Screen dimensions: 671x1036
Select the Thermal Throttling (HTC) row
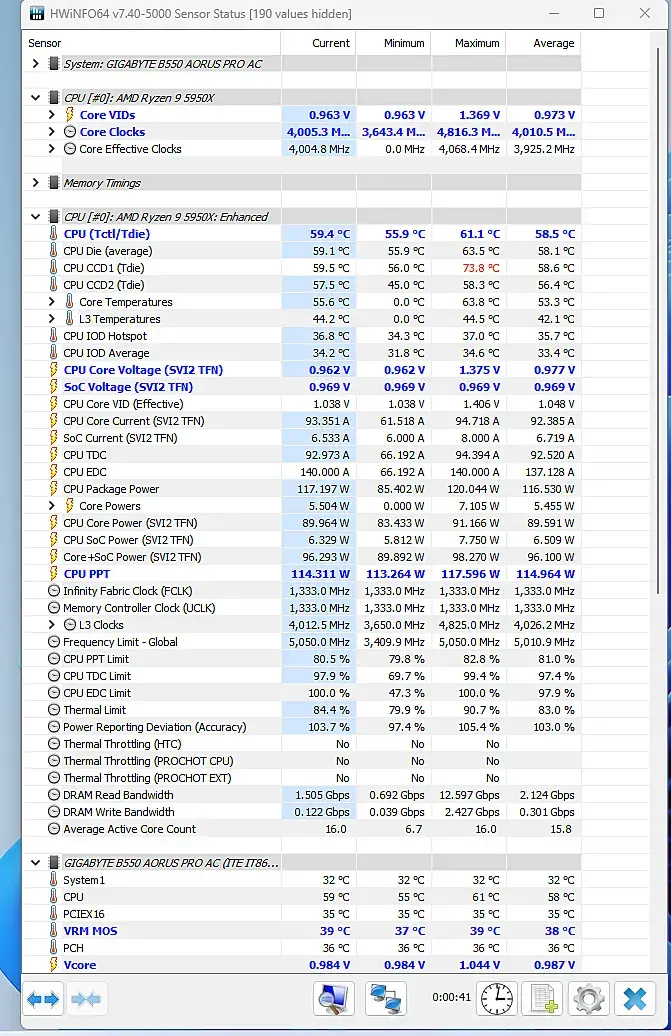click(x=302, y=744)
